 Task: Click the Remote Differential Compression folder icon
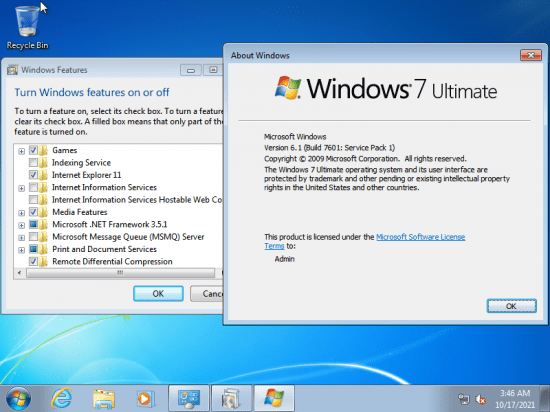pos(43,262)
